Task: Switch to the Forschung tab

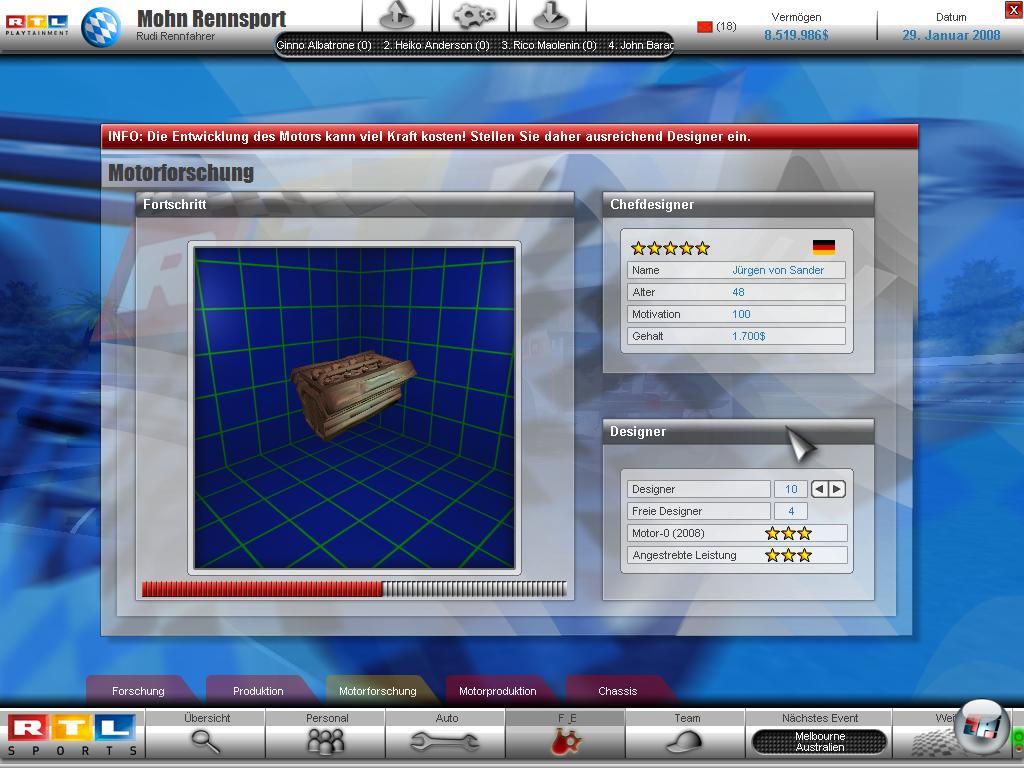Action: (138, 691)
